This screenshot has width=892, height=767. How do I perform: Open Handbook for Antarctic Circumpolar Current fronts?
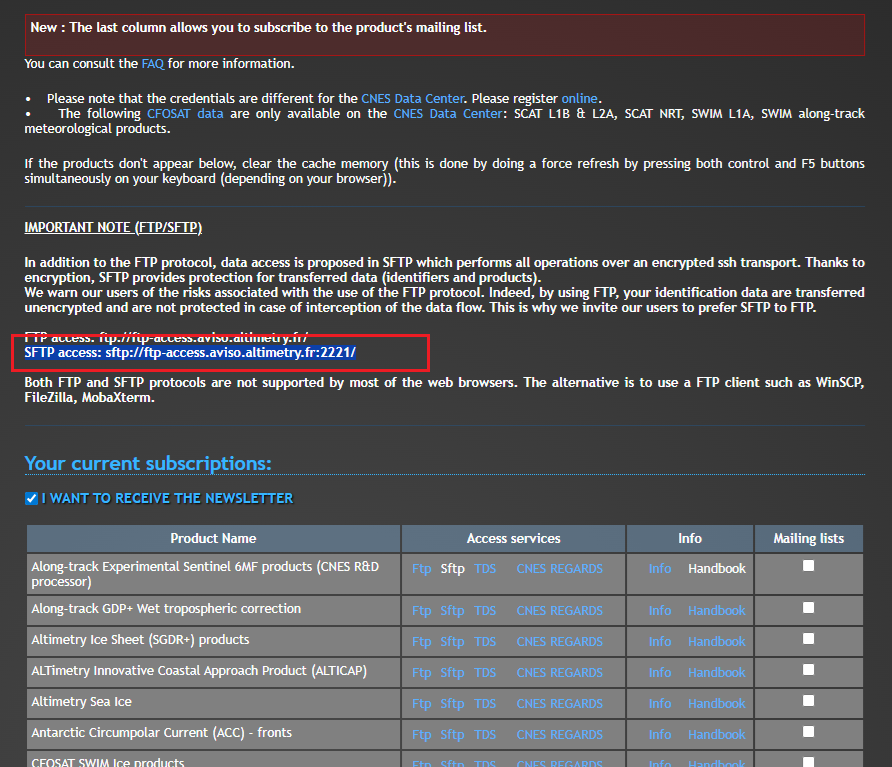716,734
